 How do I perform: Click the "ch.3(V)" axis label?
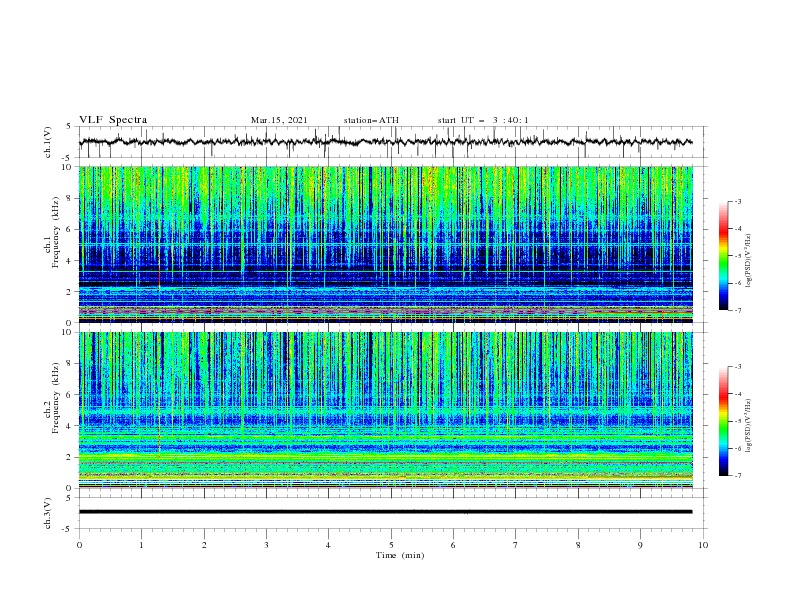click(x=48, y=513)
